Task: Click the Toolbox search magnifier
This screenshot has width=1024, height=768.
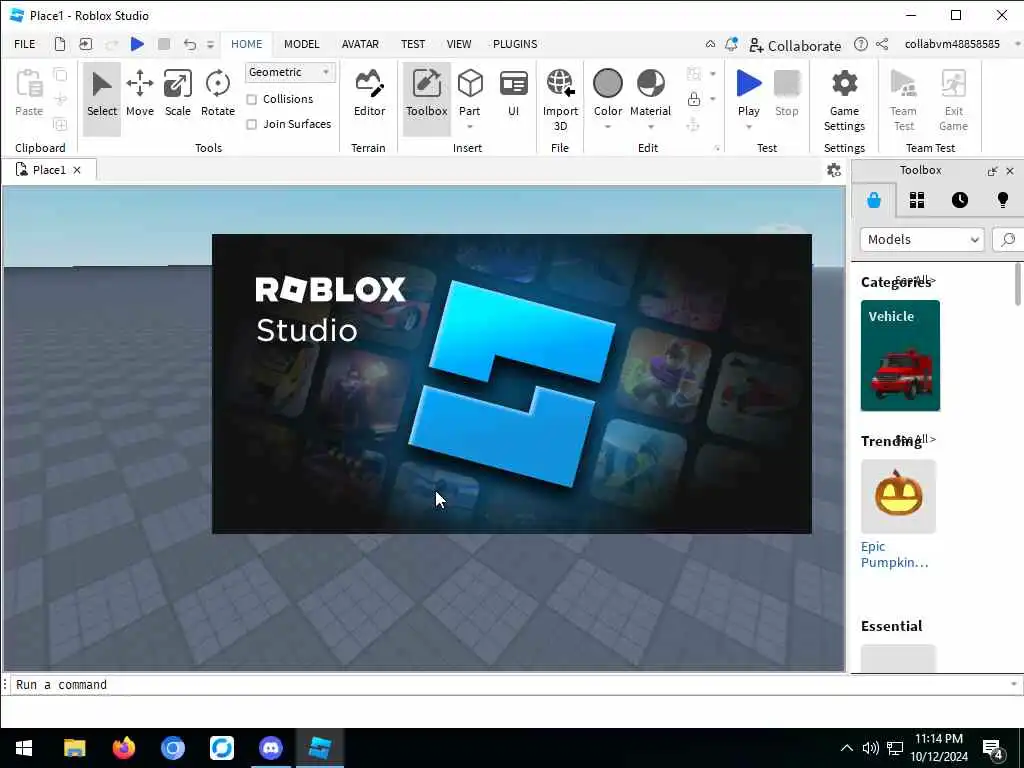Action: pos(1008,240)
